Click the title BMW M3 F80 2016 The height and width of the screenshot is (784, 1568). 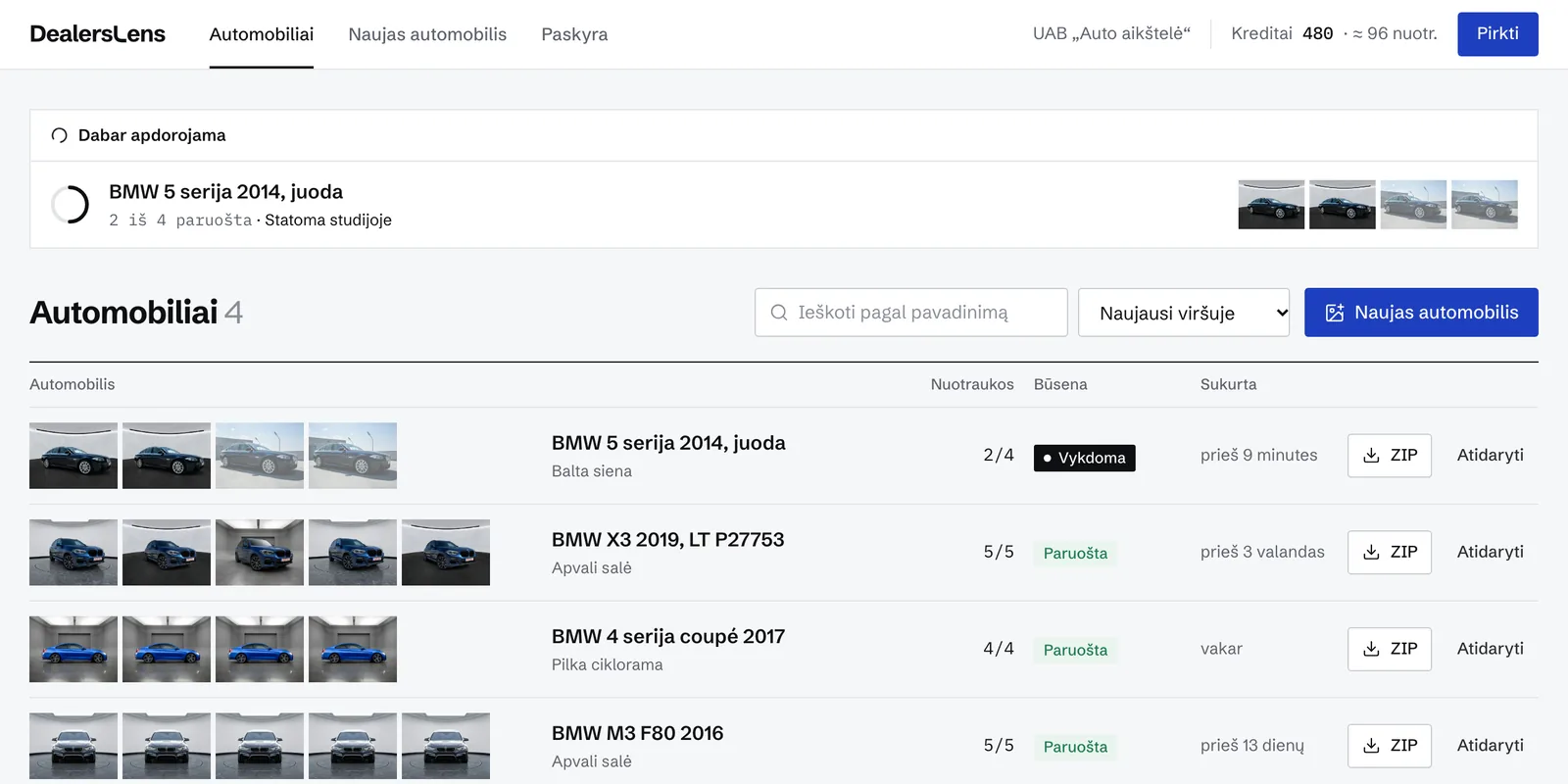637,734
